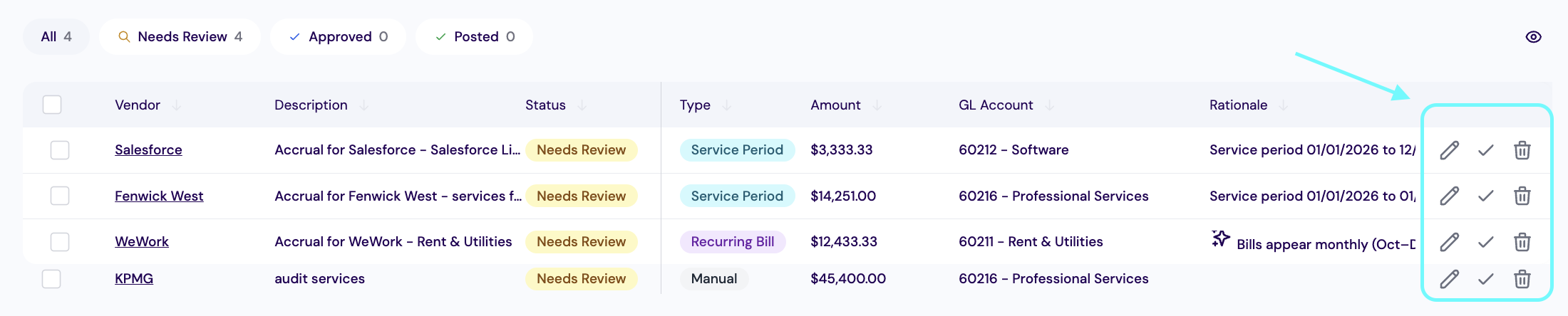Sort by the Vendor column arrow

tap(176, 105)
